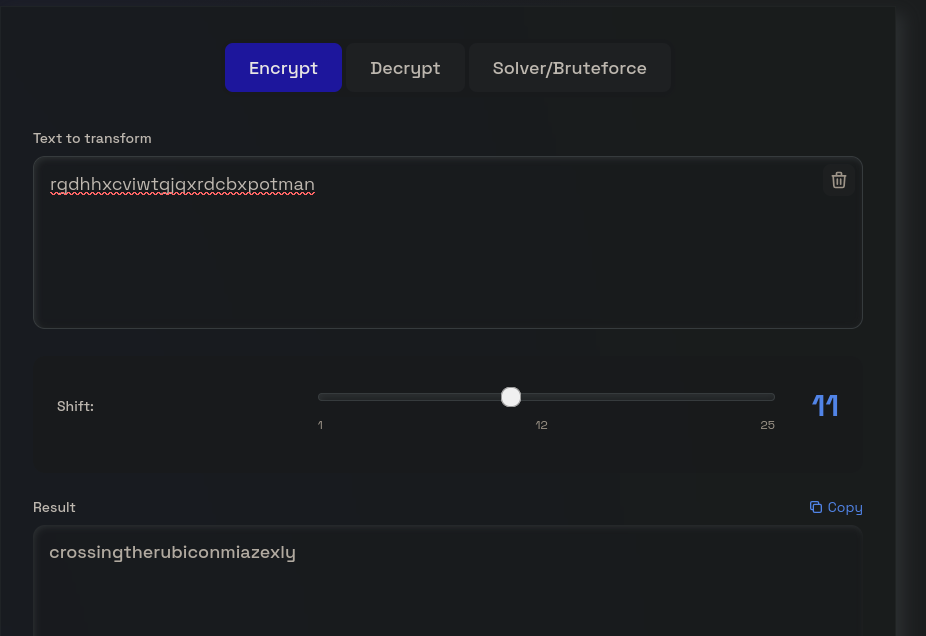Click the Result label
The width and height of the screenshot is (926, 636).
[54, 507]
